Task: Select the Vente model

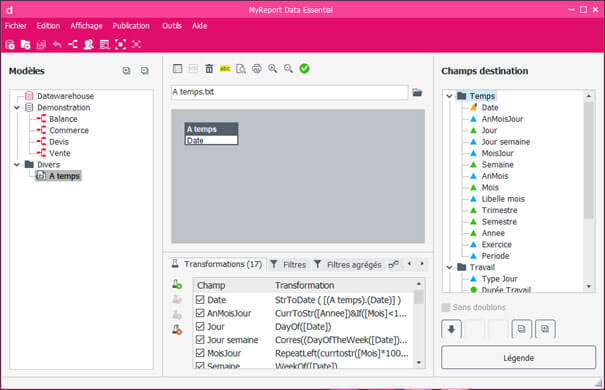Action: tap(60, 153)
